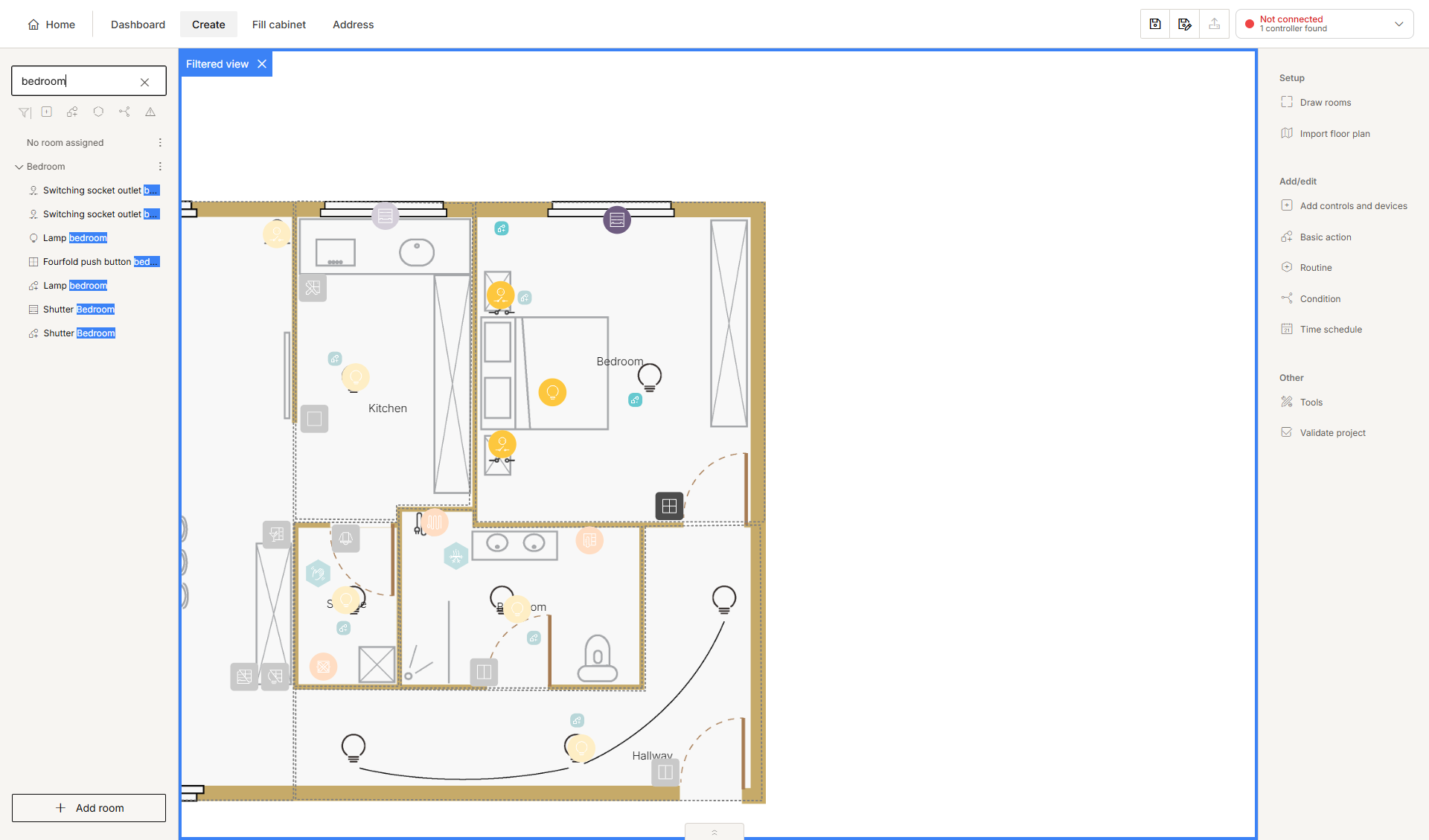The image size is (1429, 840).
Task: Click Draw rooms in Setup
Action: [1316, 103]
